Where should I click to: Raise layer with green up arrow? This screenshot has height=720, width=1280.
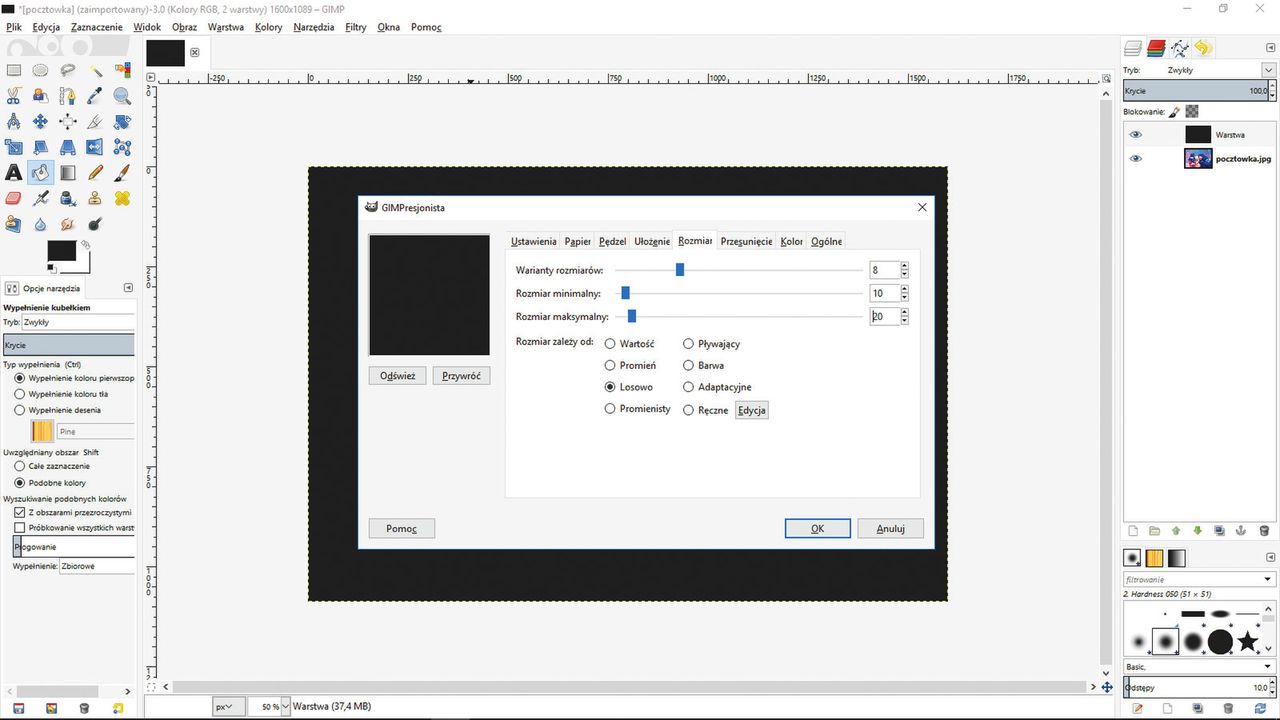point(1176,531)
